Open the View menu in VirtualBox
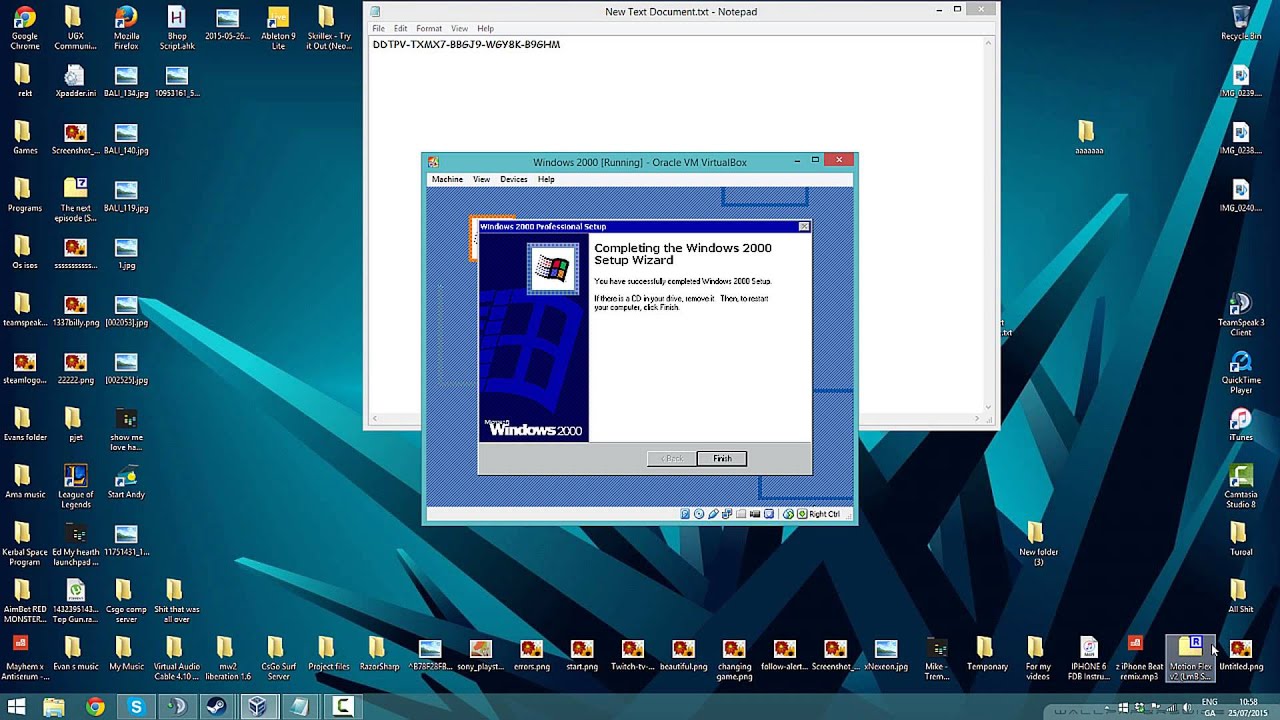Screen dimensions: 1280x720 [x=481, y=179]
